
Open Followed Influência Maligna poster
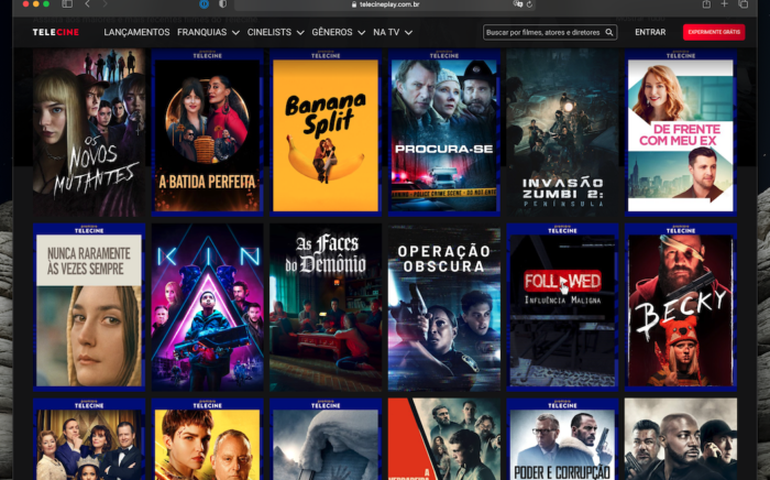pyautogui.click(x=562, y=308)
